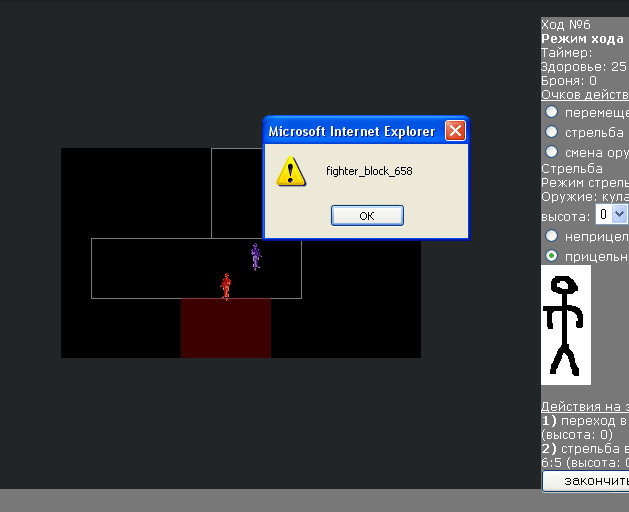Image resolution: width=629 pixels, height=512 pixels.
Task: Click the 'Очков действия' underlined text
Action: [x=585, y=95]
